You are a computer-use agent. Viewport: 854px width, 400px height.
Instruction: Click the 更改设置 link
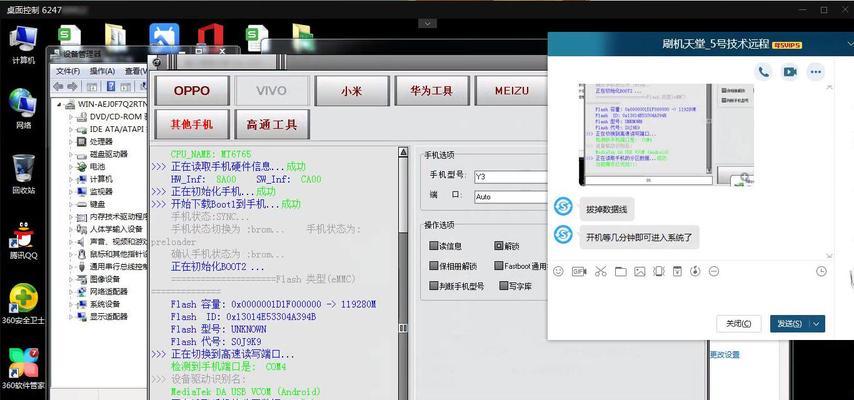pyautogui.click(x=725, y=355)
